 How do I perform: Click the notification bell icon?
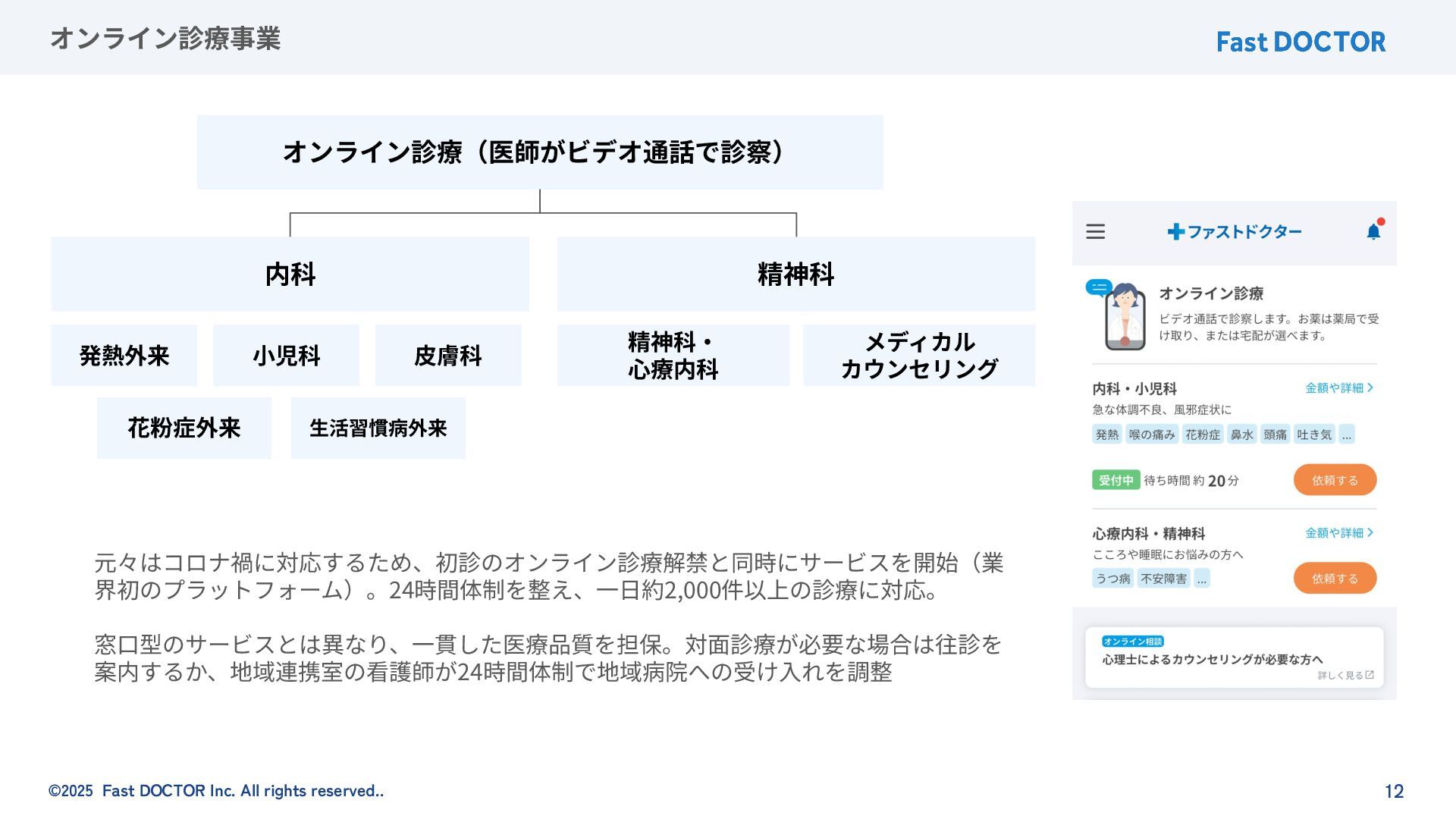click(x=1373, y=231)
